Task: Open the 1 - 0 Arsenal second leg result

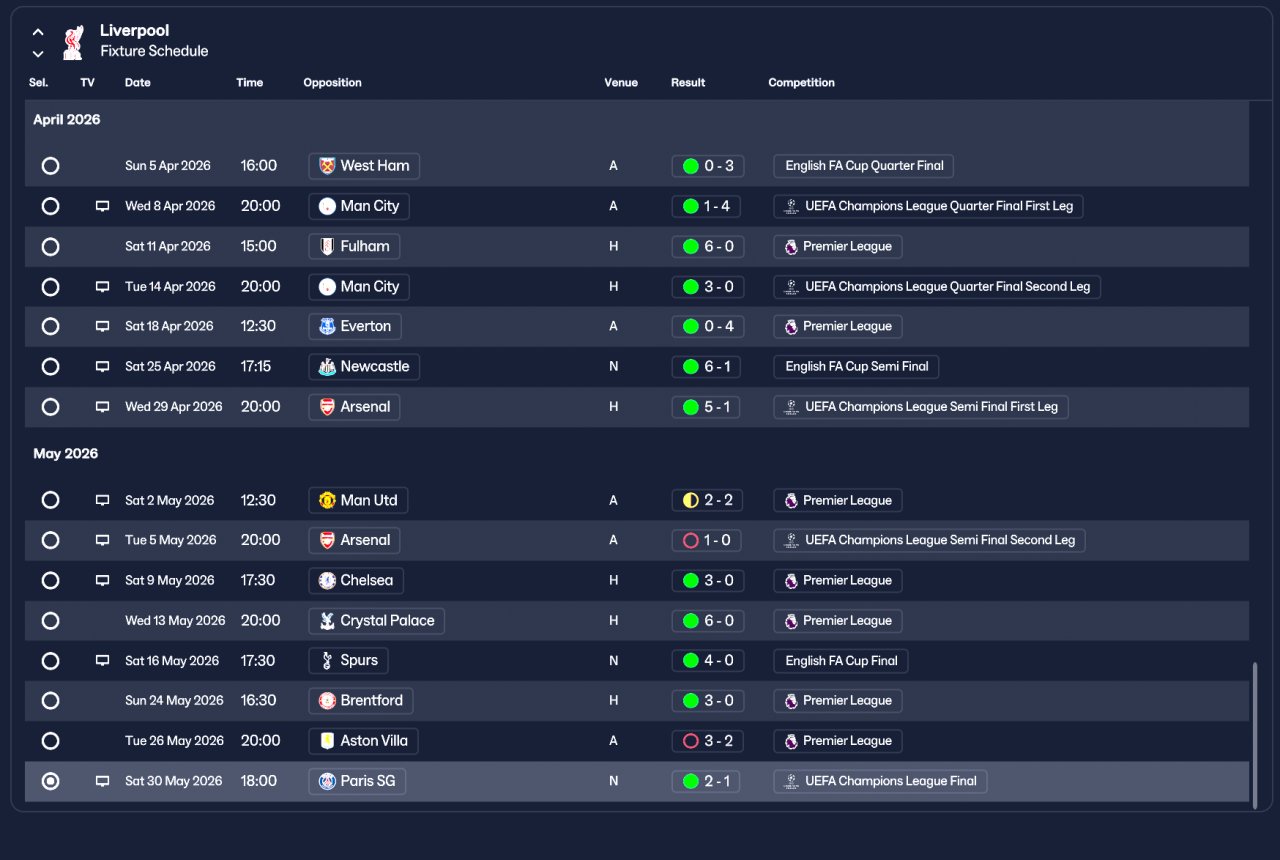Action: 706,540
